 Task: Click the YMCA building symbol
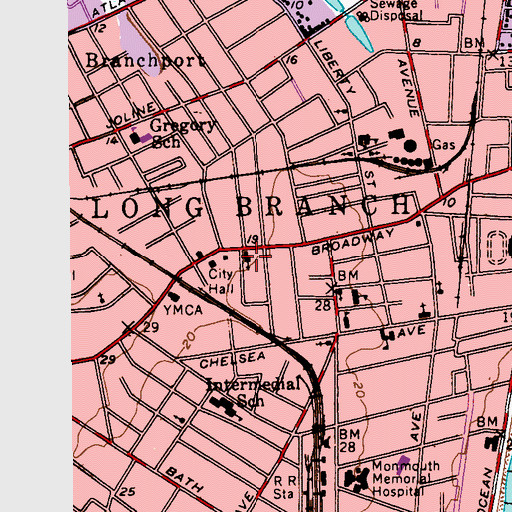pyautogui.click(x=174, y=296)
